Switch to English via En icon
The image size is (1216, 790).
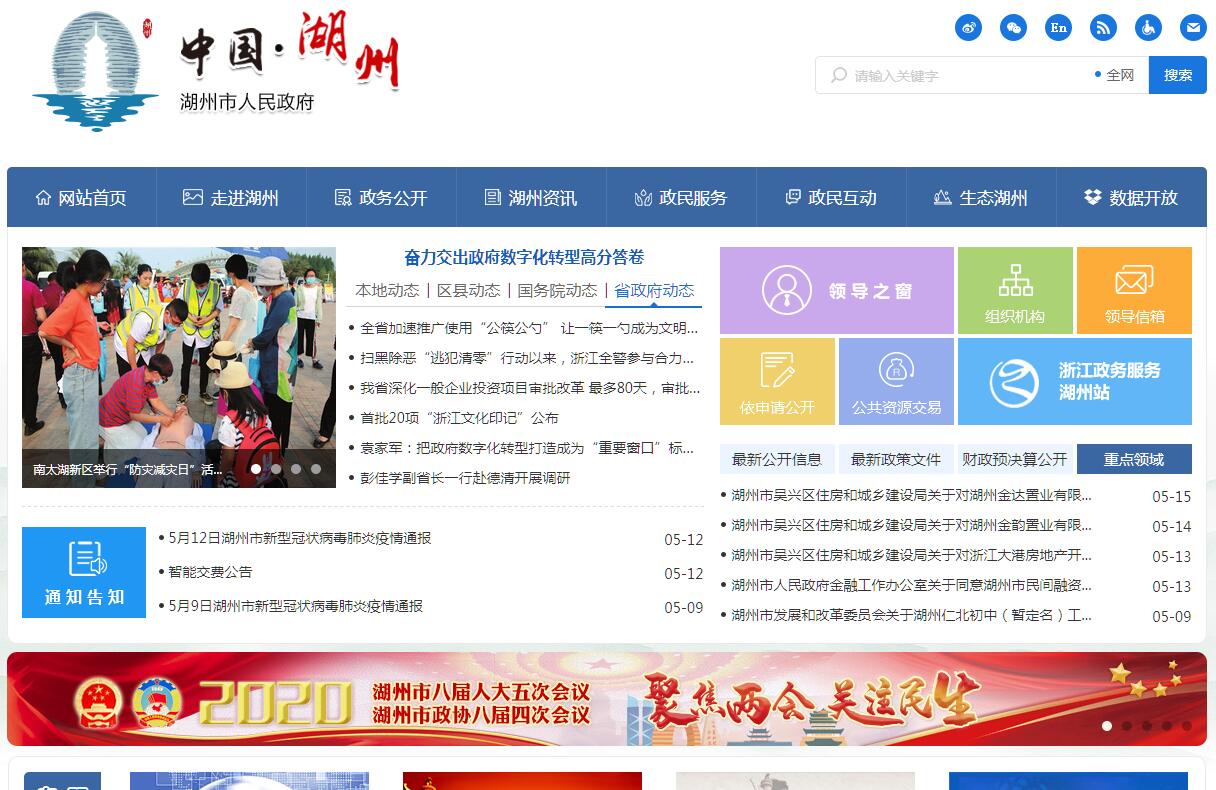[1058, 28]
